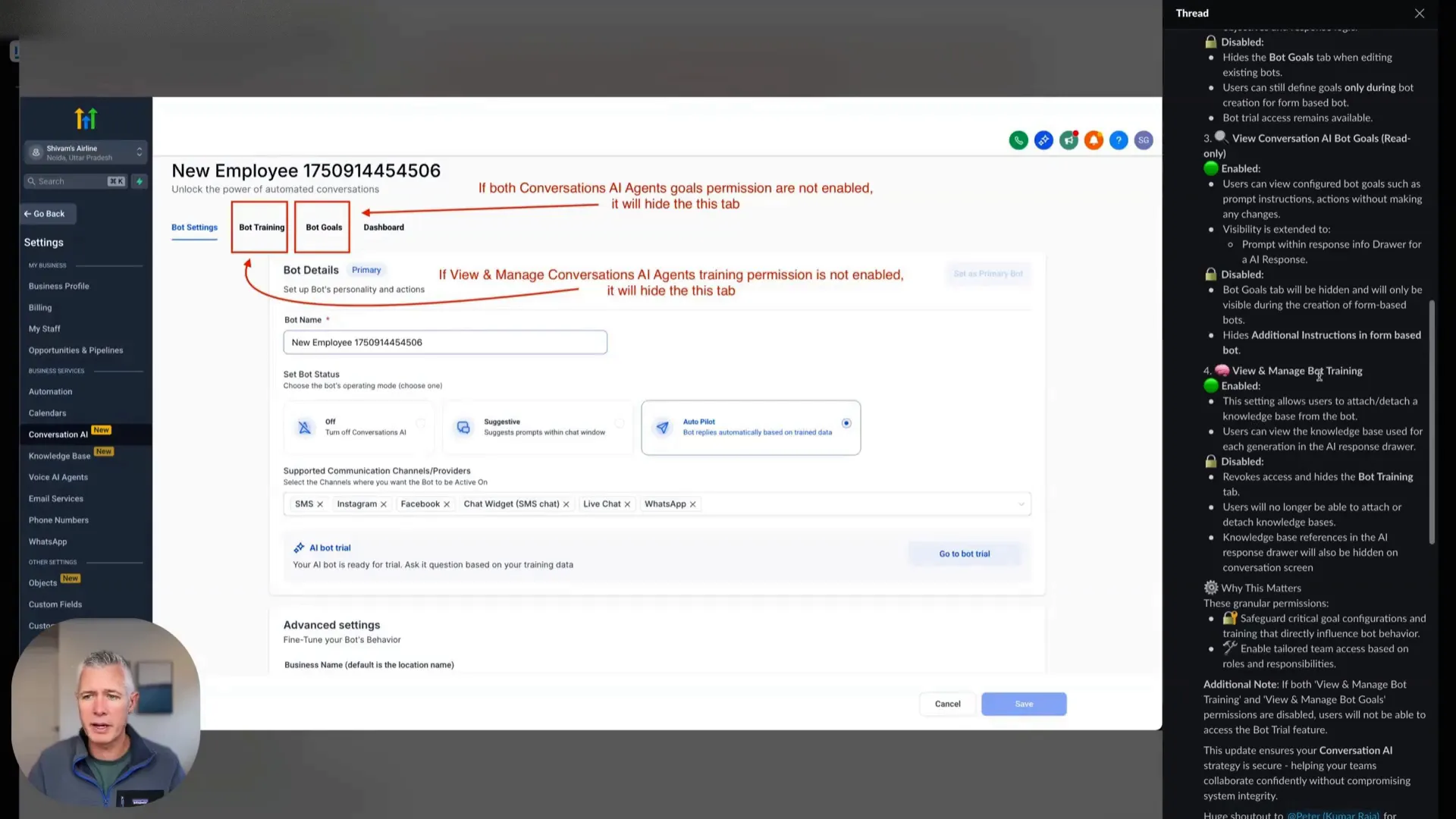Open the SG profile avatar
Image resolution: width=1456 pixels, height=819 pixels.
[x=1144, y=140]
